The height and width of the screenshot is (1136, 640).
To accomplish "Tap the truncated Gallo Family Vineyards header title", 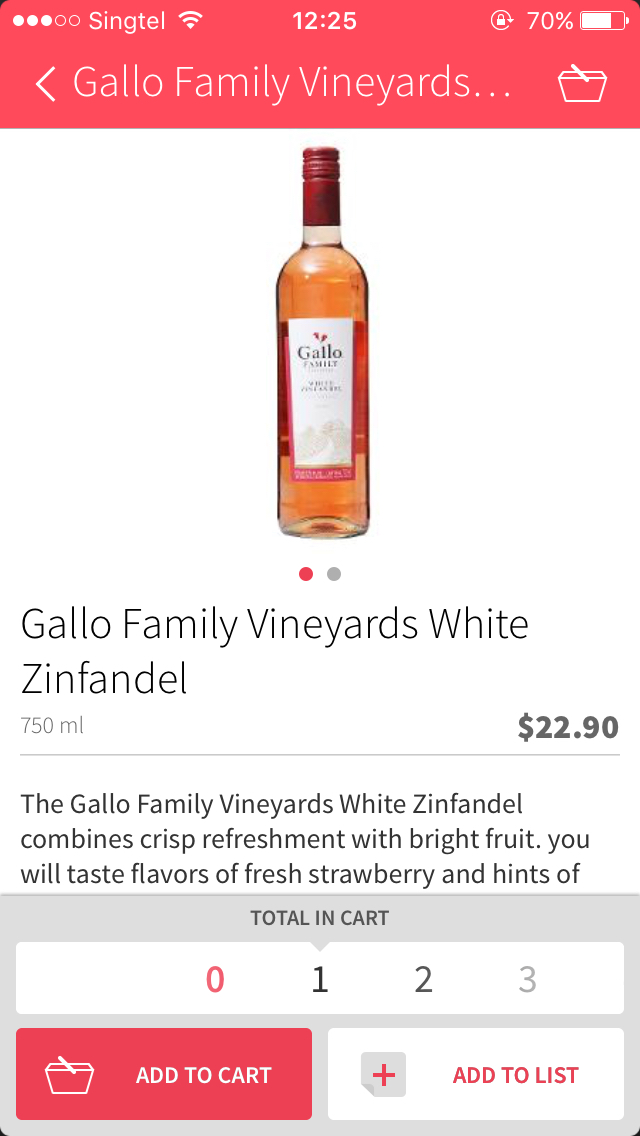I will 292,84.
